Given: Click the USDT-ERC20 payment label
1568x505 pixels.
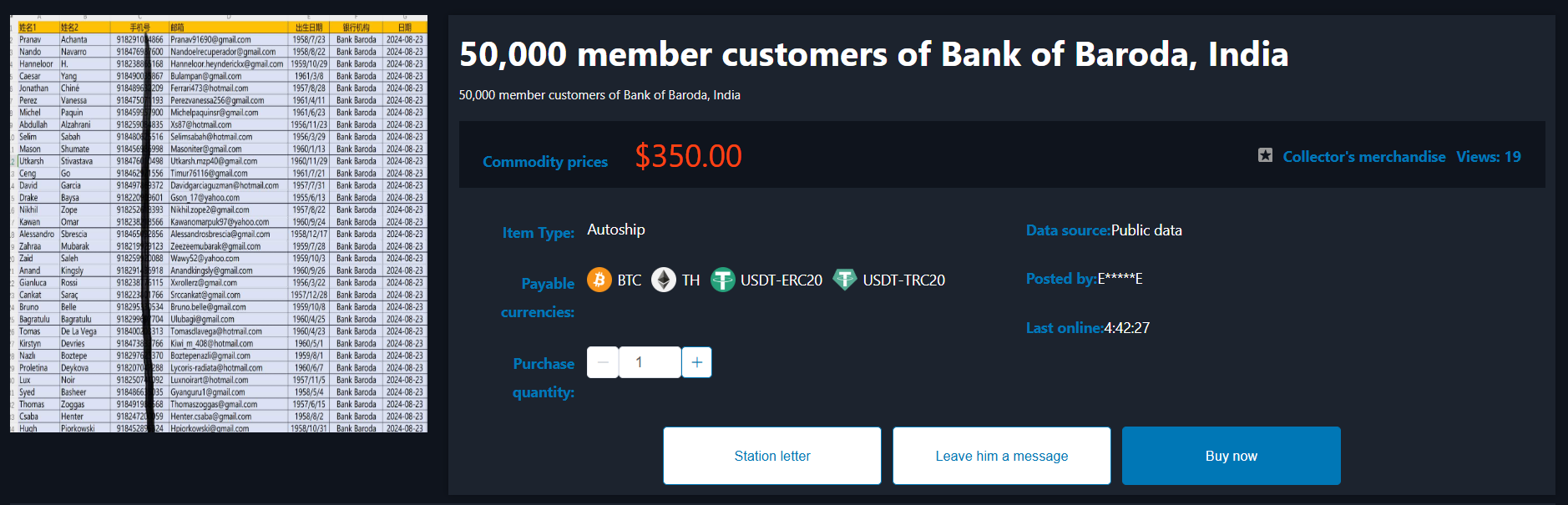Looking at the screenshot, I should (781, 280).
